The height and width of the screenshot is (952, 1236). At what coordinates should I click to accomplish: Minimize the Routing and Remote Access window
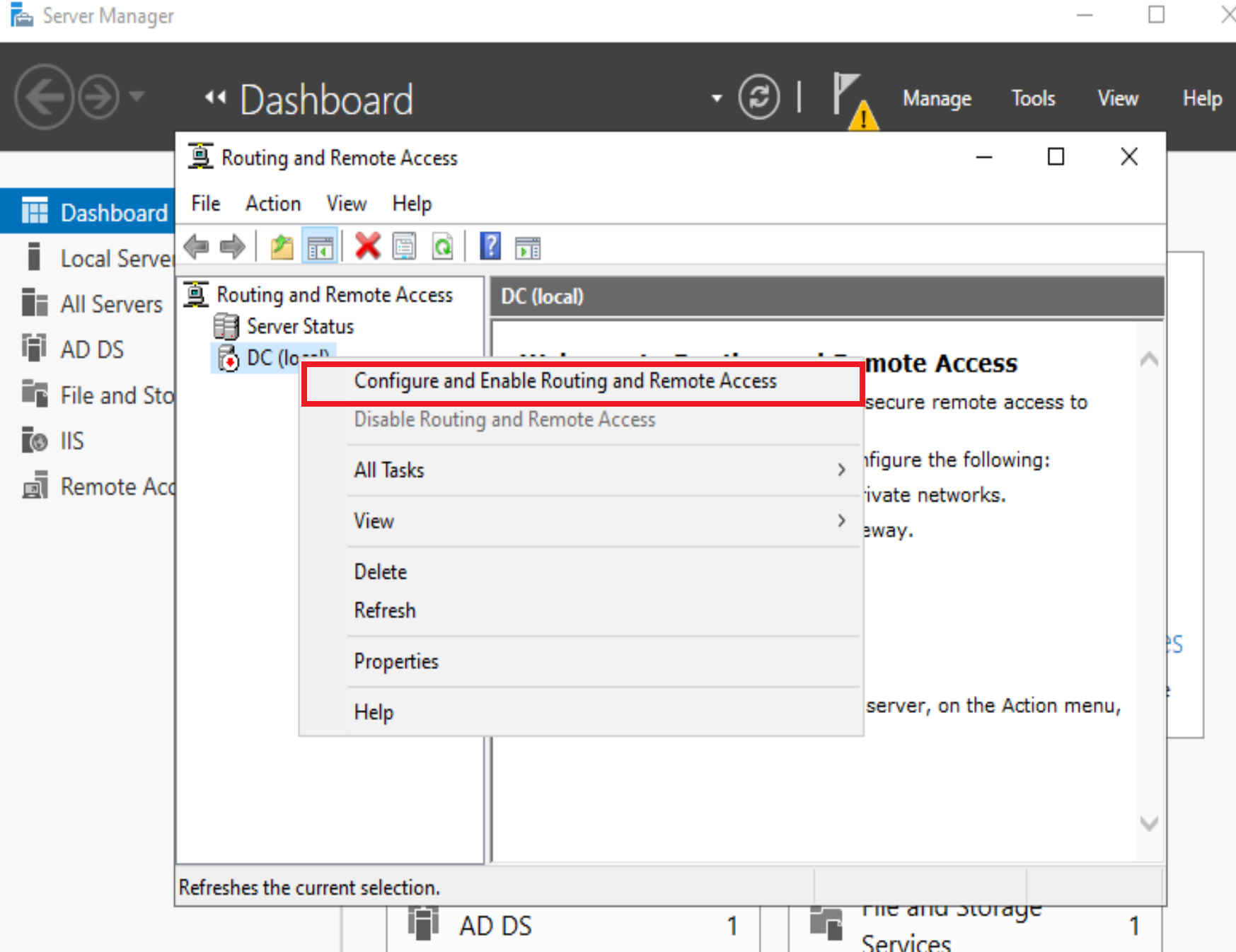(x=984, y=156)
